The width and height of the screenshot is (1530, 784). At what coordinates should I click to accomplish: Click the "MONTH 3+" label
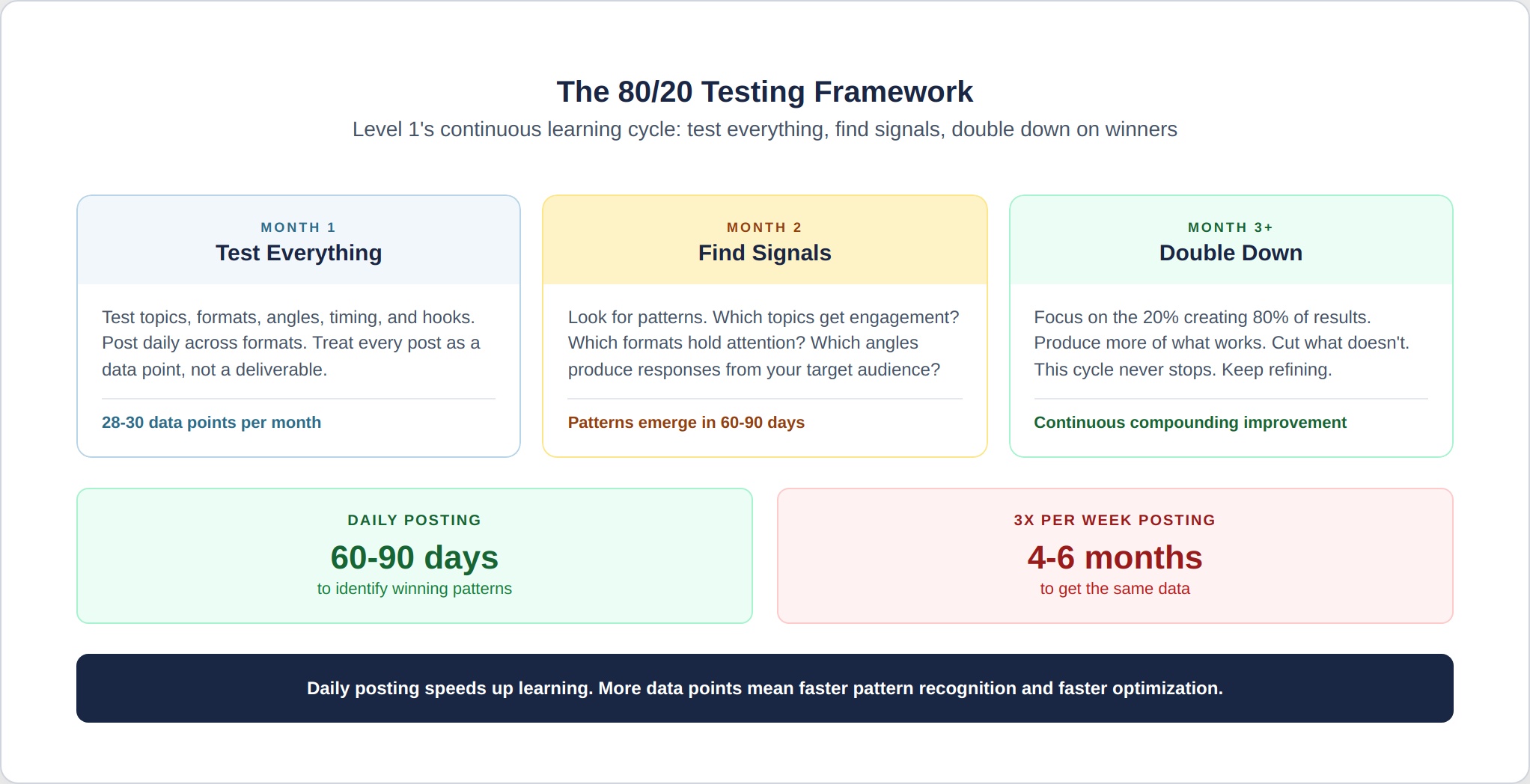[x=1231, y=227]
